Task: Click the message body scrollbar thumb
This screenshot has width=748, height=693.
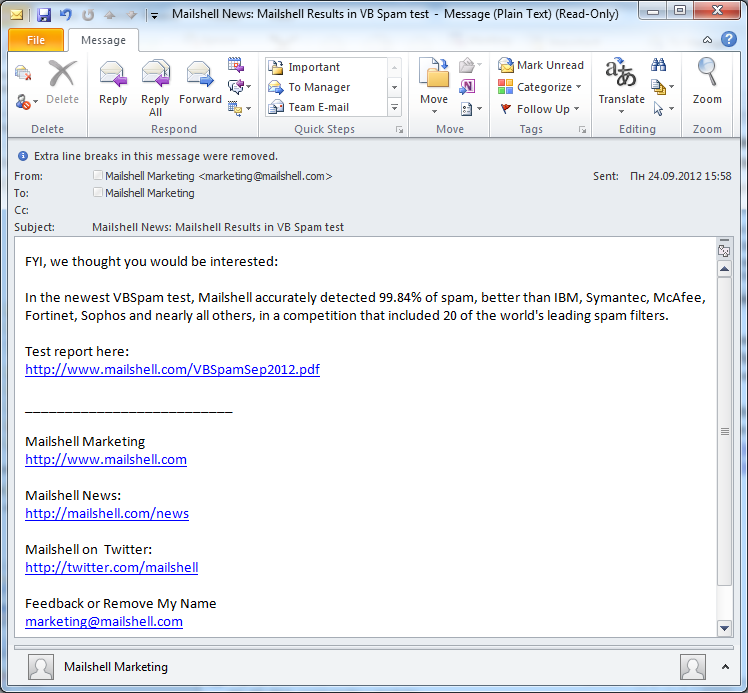Action: (x=725, y=431)
